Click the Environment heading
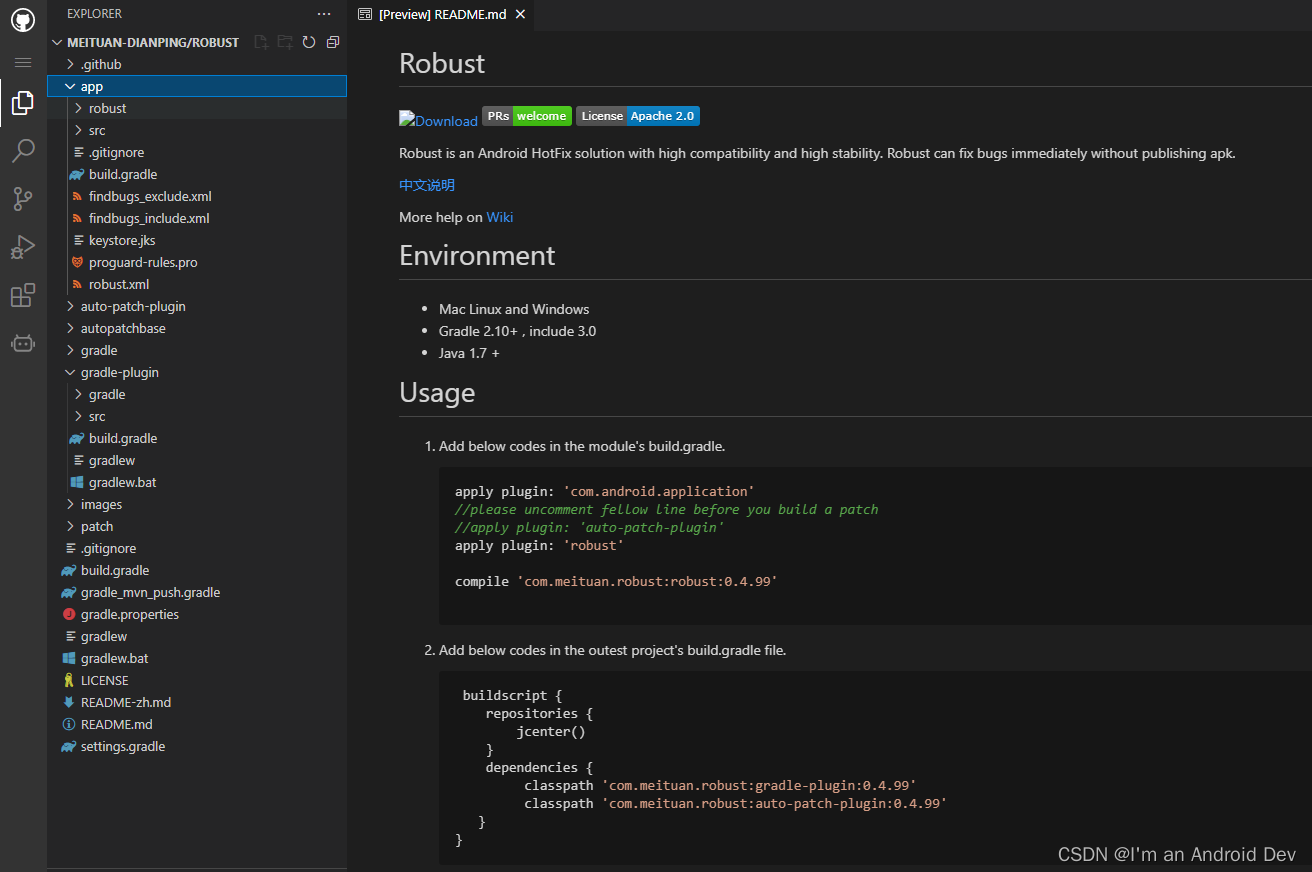 [x=477, y=256]
